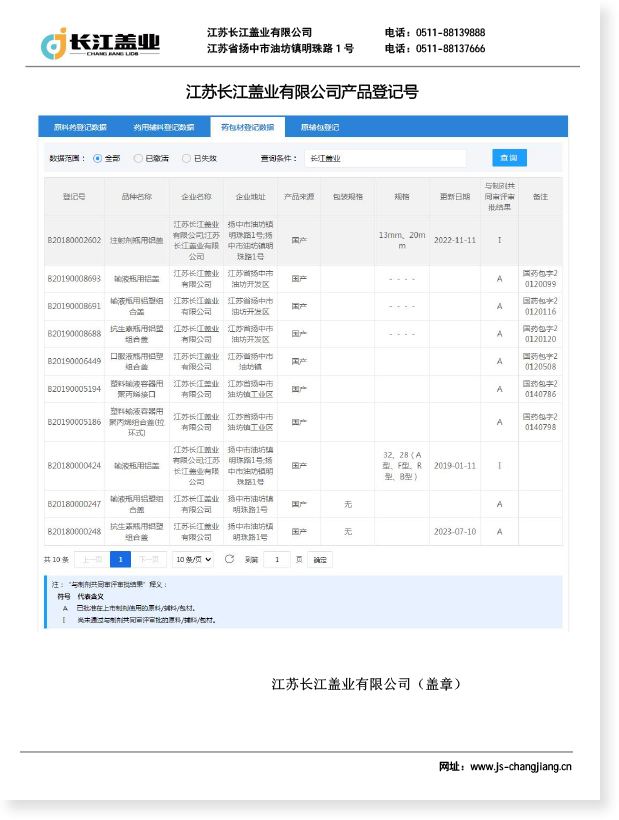619x820 pixels.
Task: Click registration number B20180000248
Action: tap(74, 531)
